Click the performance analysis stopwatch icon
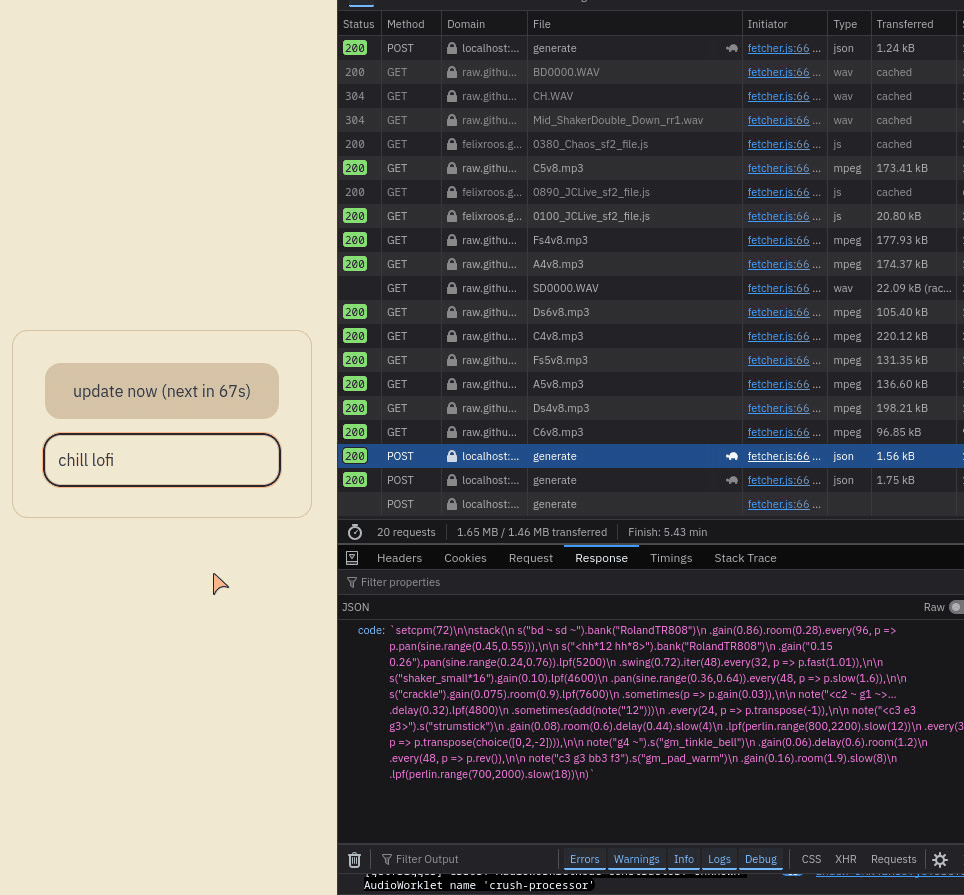The height and width of the screenshot is (895, 964). pos(355,532)
